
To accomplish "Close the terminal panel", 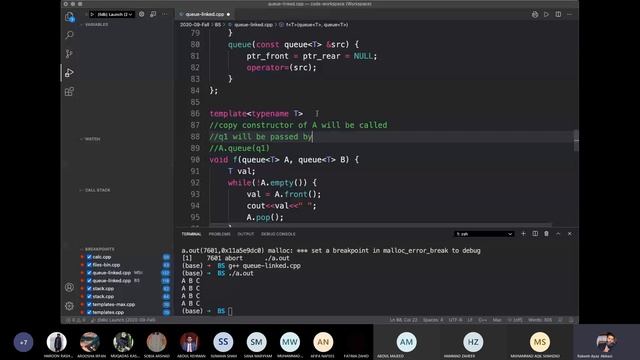I will (570, 234).
